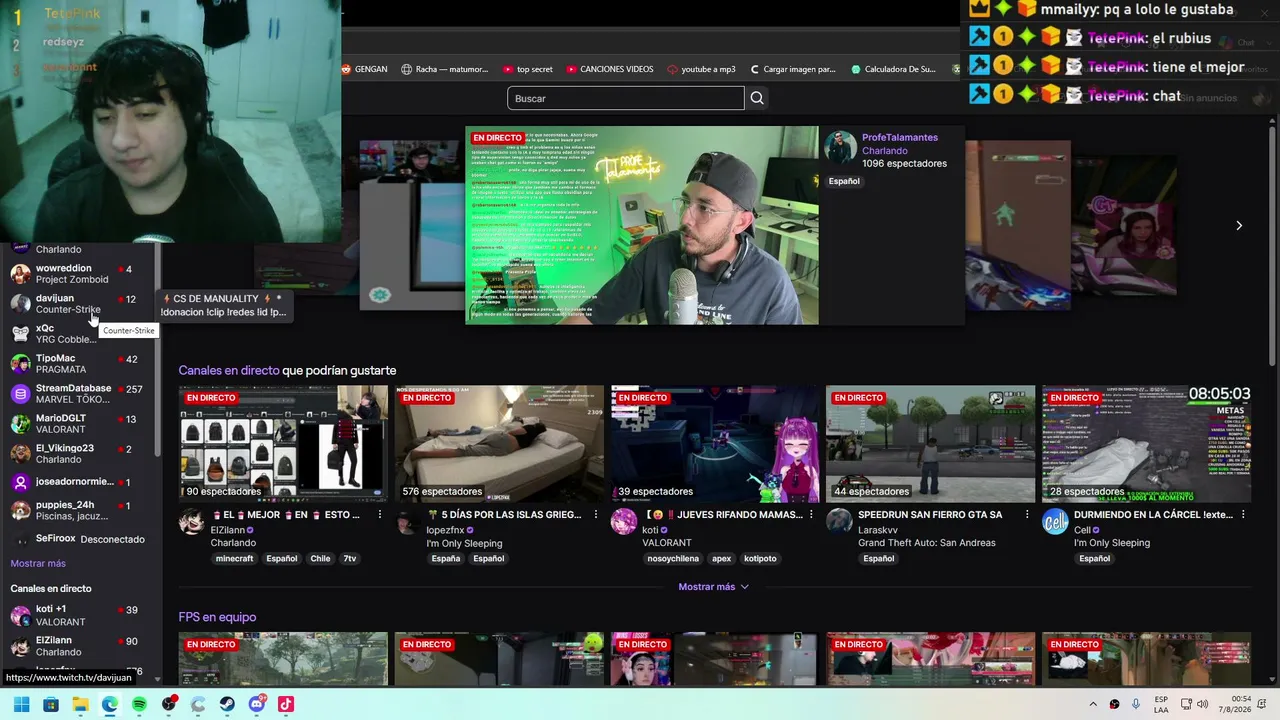Expand more live channels with Mostrar más chevron
The image size is (1280, 720).
713,587
